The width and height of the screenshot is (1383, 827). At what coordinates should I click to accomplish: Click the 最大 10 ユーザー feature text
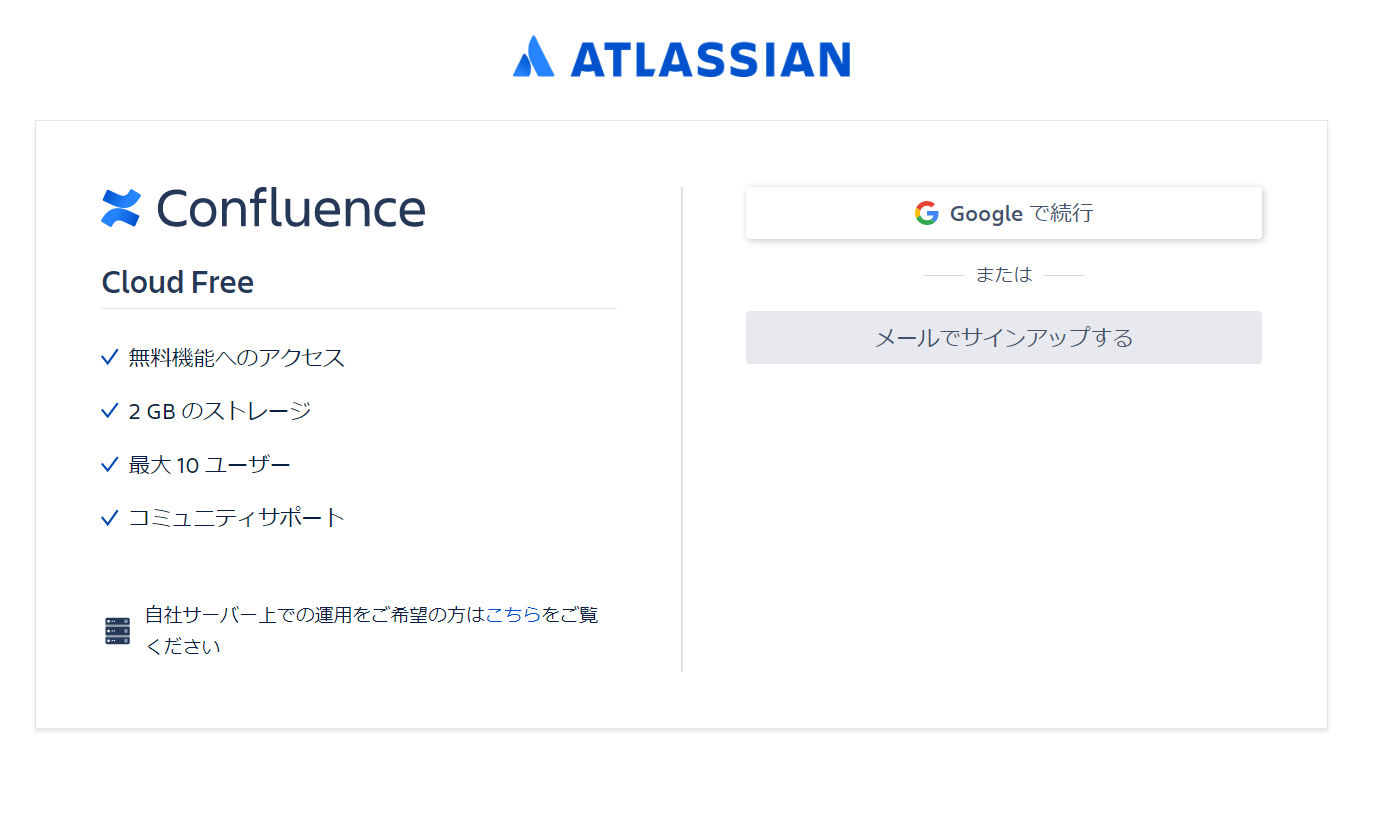[x=210, y=464]
